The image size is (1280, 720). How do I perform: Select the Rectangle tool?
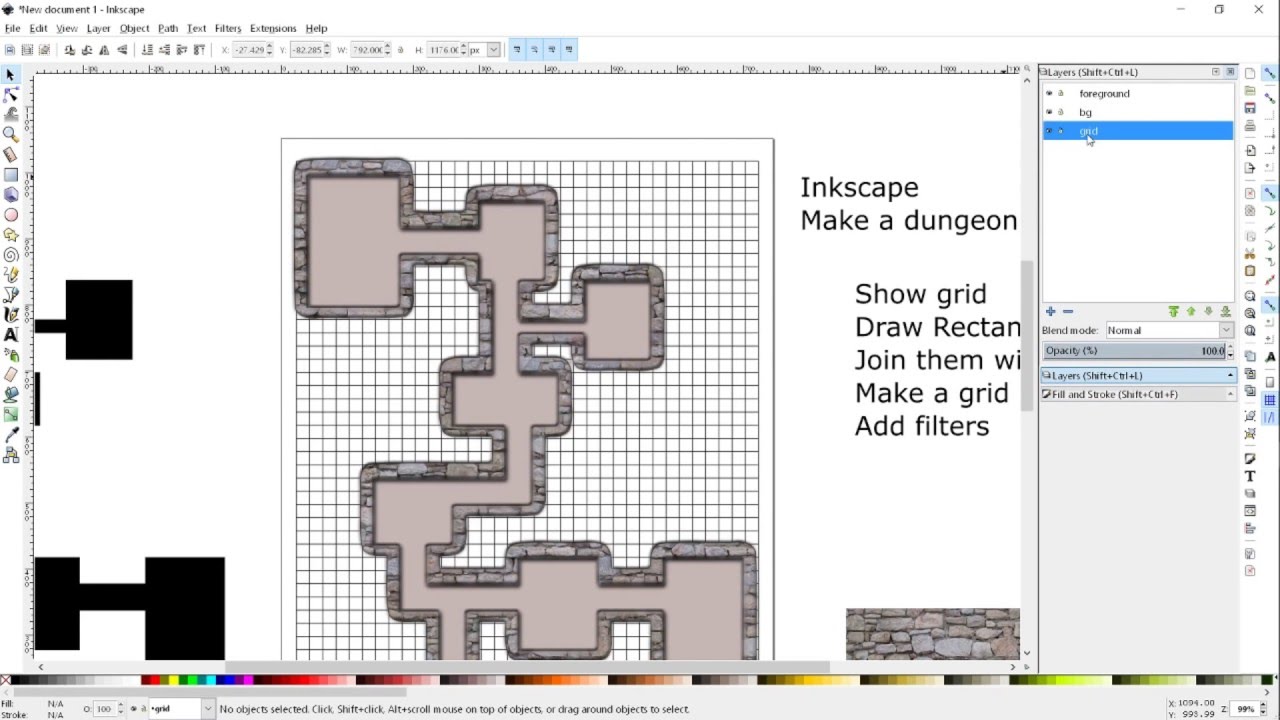coord(11,175)
